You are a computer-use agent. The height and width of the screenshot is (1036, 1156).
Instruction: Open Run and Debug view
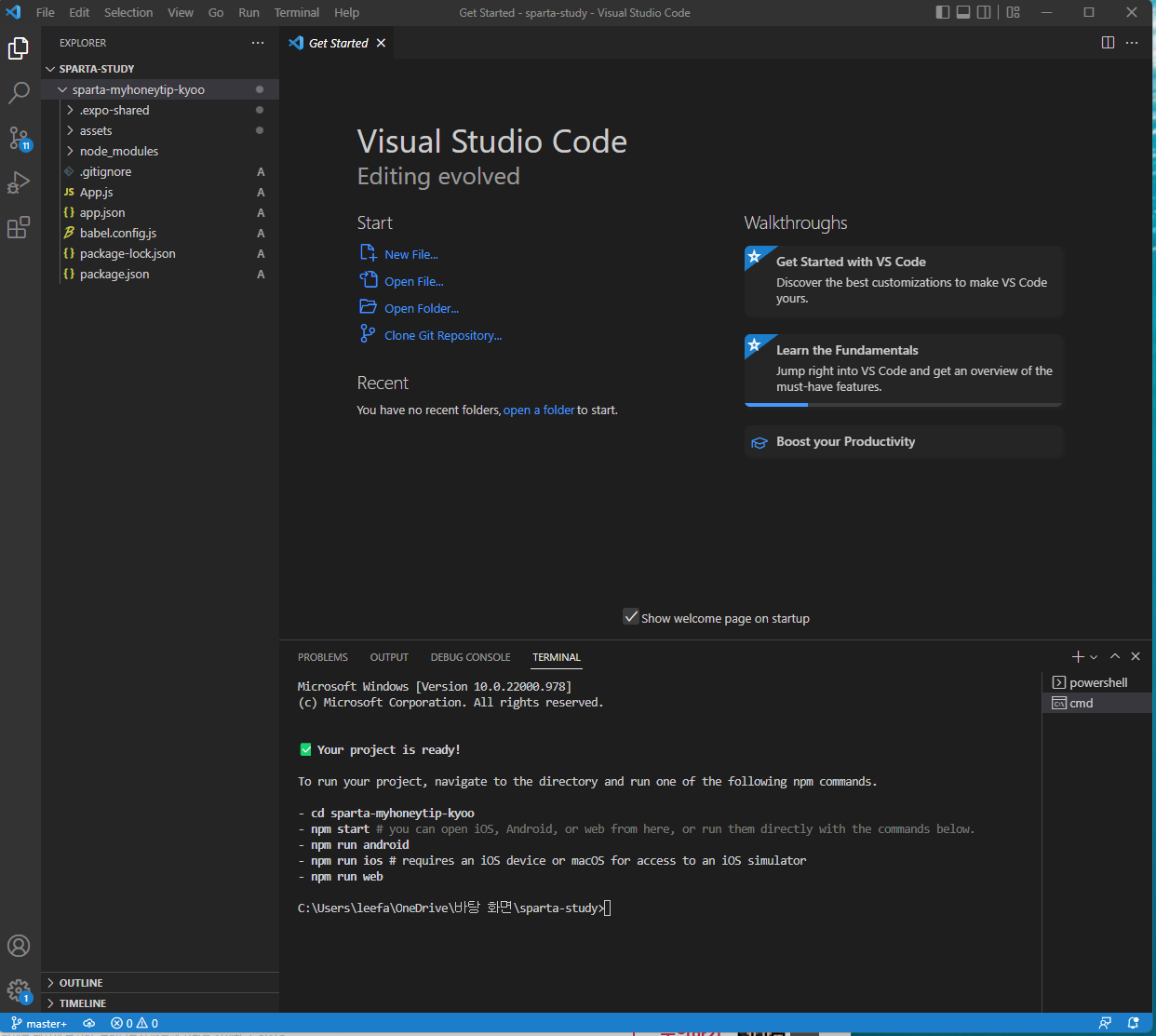[19, 182]
